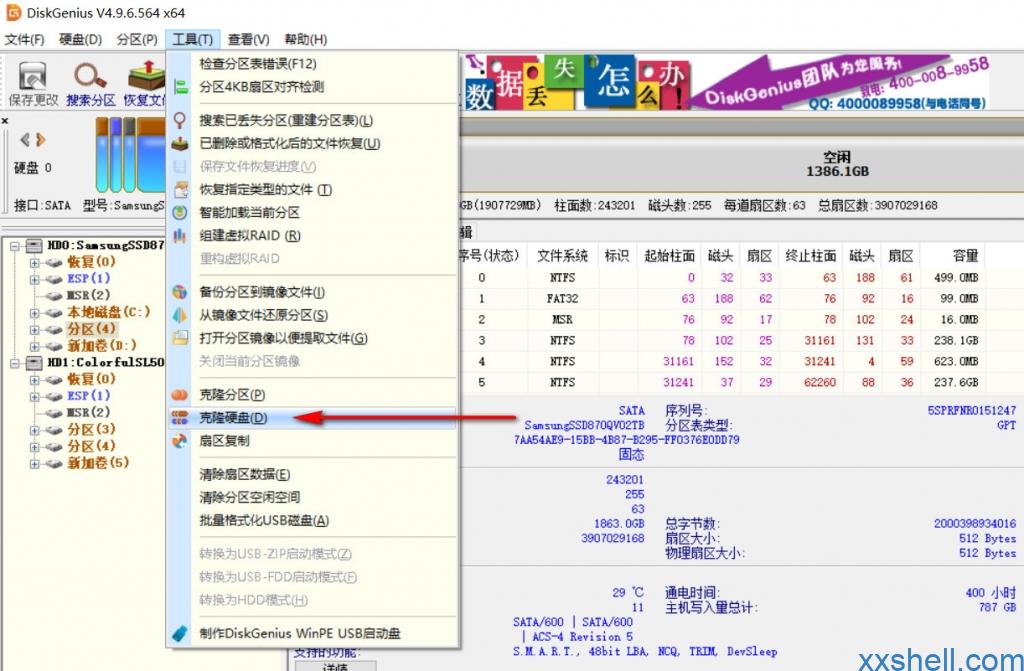This screenshot has width=1024, height=671.
Task: Expand ESP(1) under HD1
Action: tap(35, 397)
